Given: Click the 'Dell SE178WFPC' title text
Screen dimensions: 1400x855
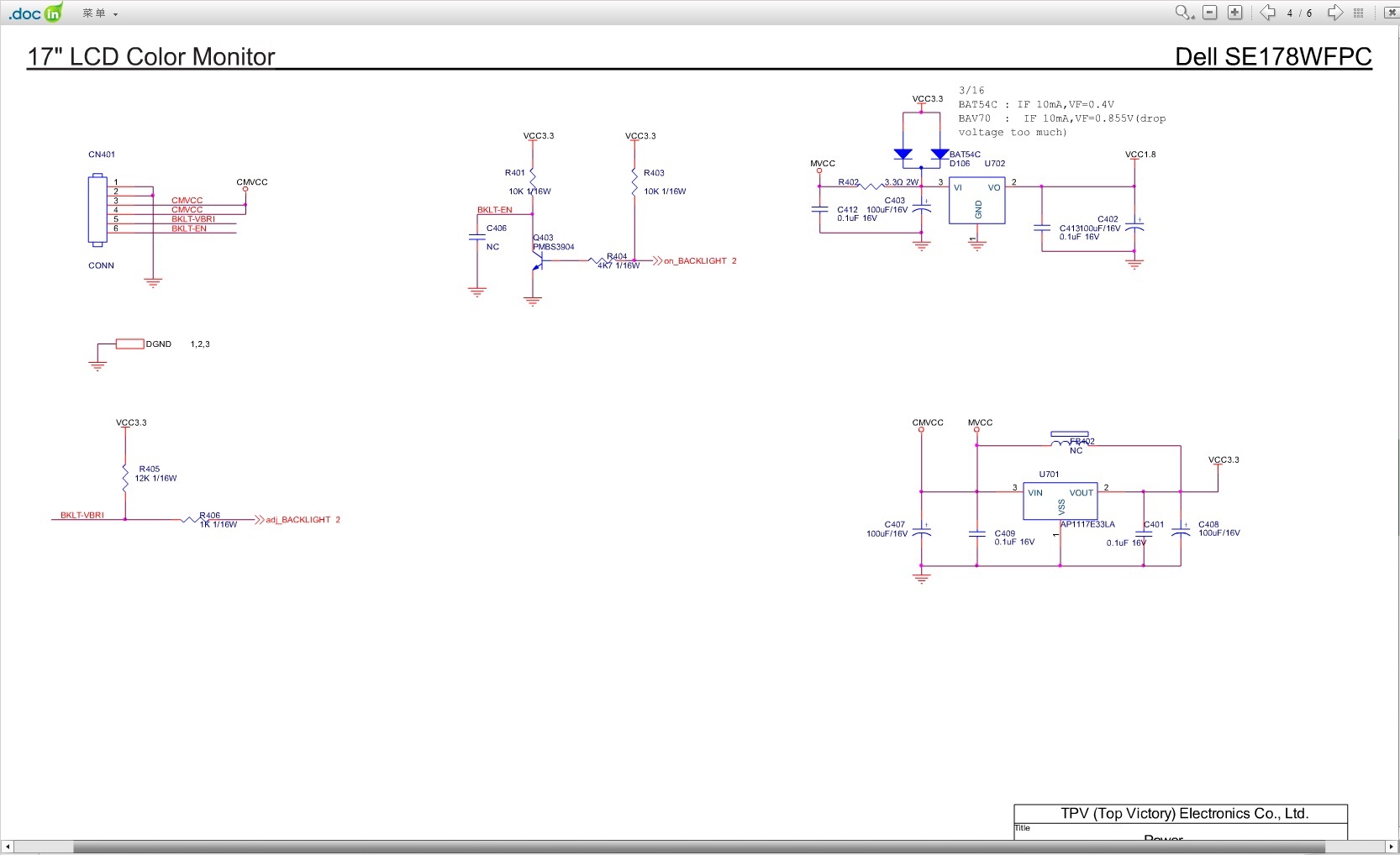Looking at the screenshot, I should [1273, 56].
